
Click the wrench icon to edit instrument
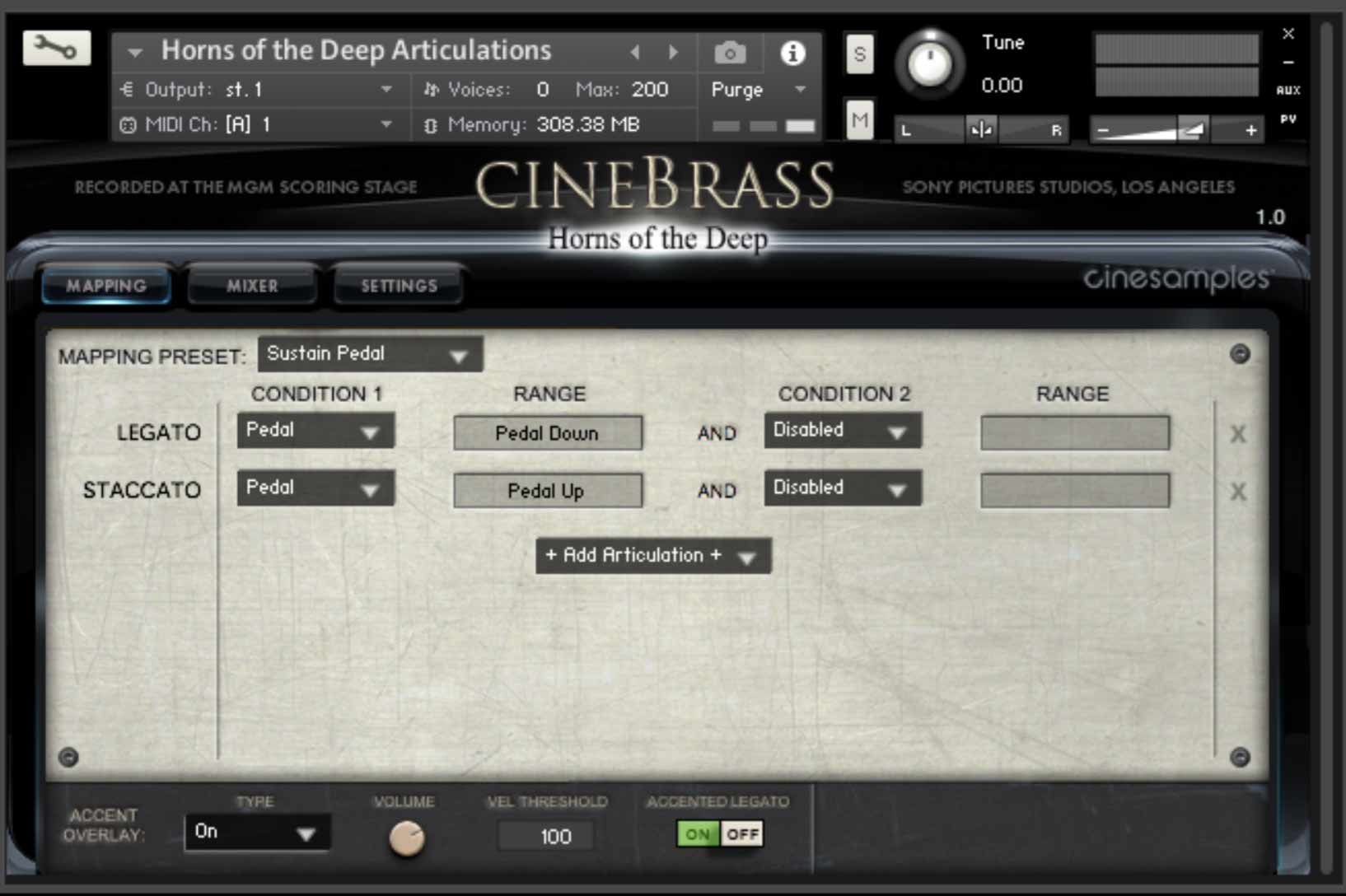coord(55,48)
